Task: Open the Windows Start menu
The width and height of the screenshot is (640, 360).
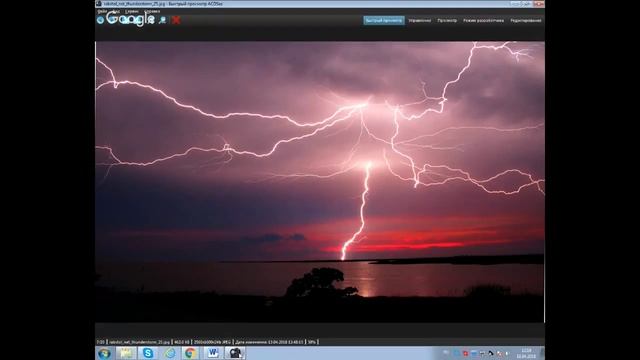Action: click(104, 353)
